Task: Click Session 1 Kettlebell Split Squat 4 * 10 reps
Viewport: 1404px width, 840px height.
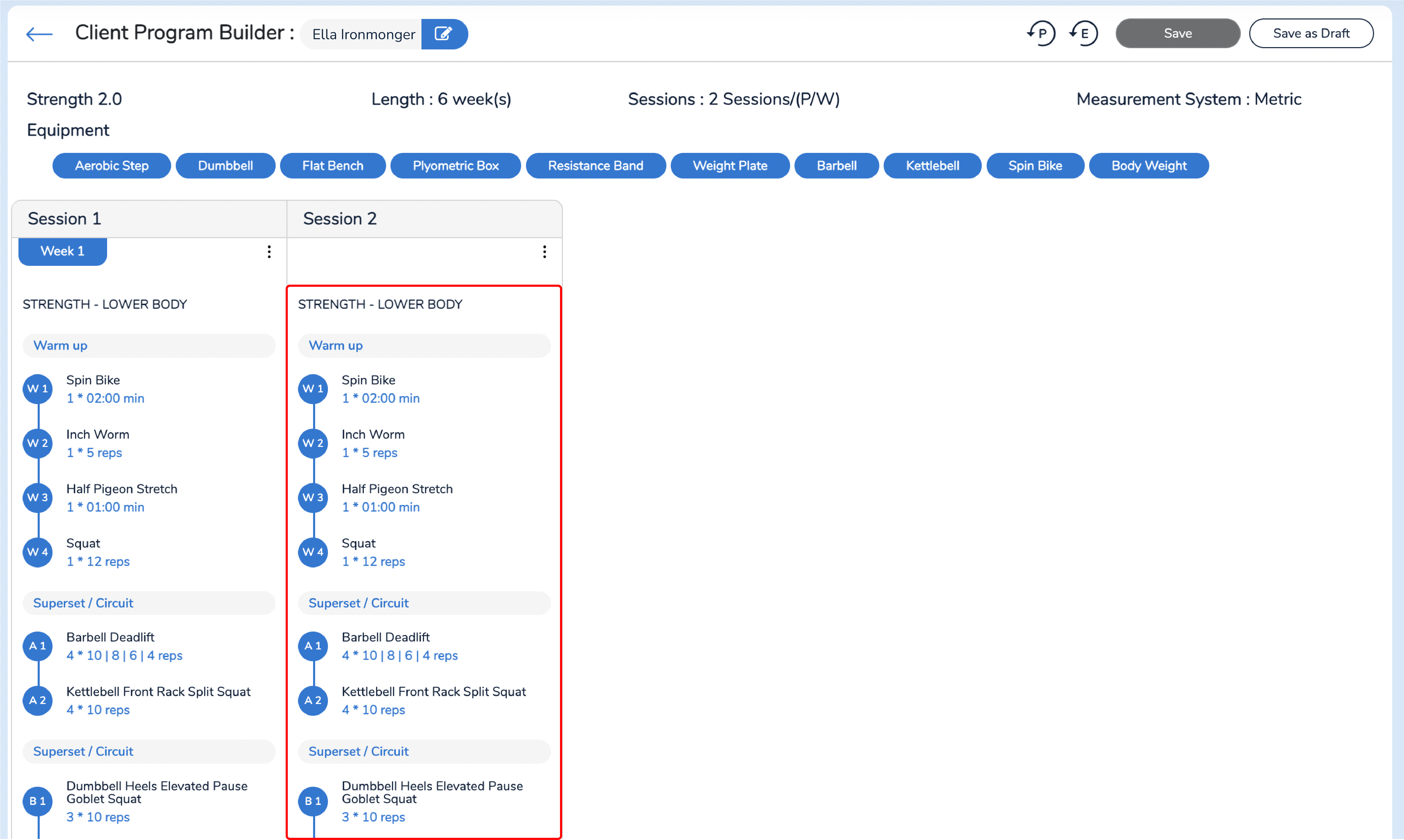Action: point(98,710)
